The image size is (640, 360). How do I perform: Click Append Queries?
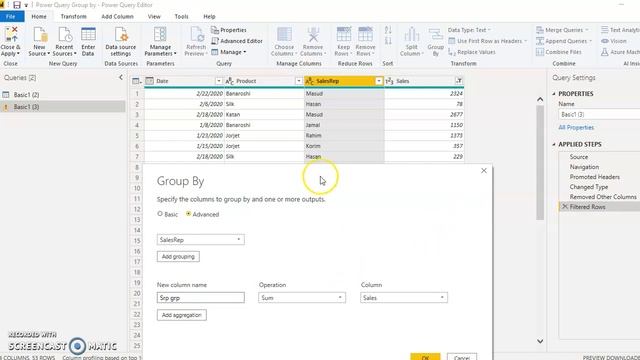[564, 41]
